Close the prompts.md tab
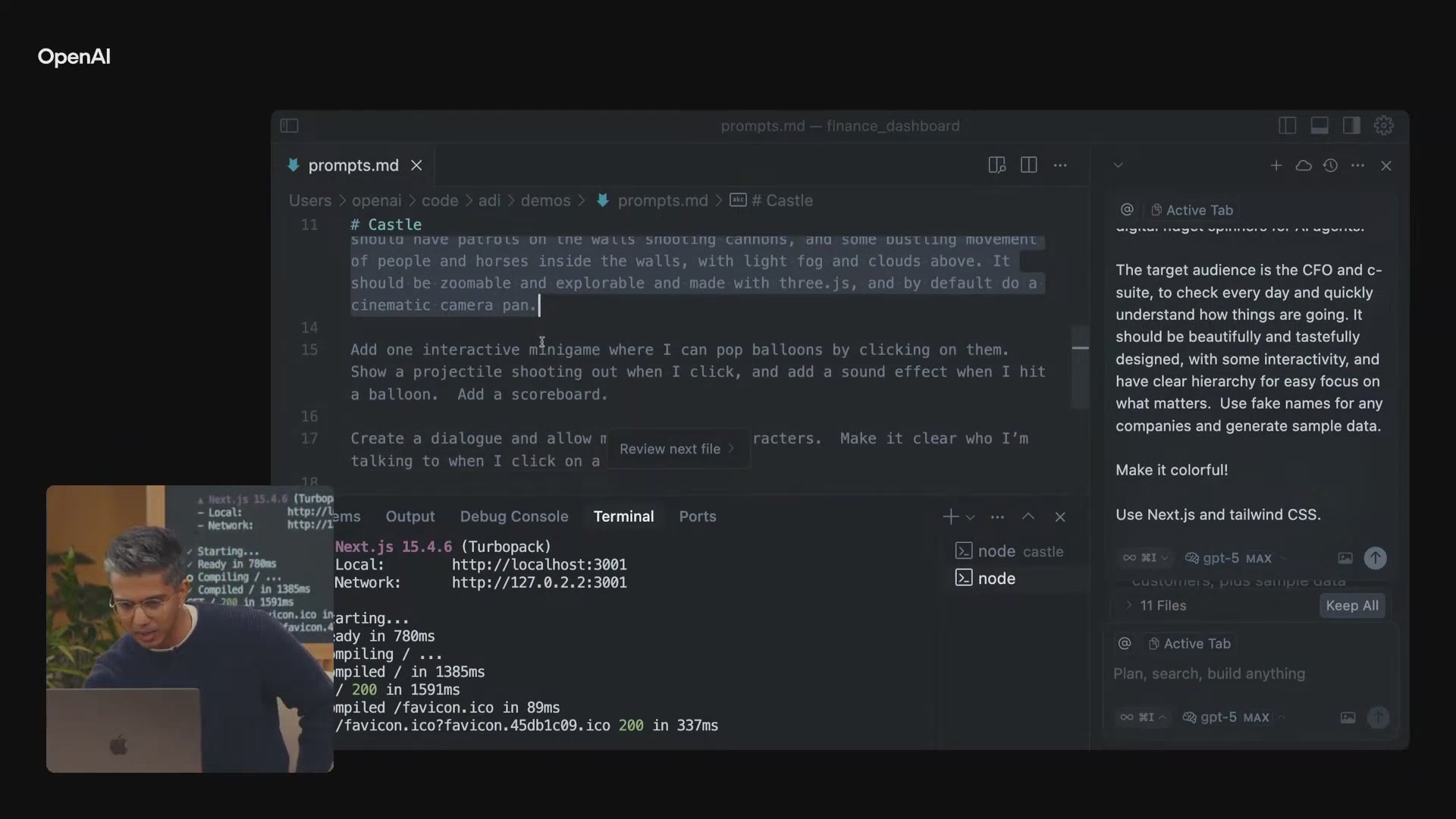1456x819 pixels. [x=416, y=165]
